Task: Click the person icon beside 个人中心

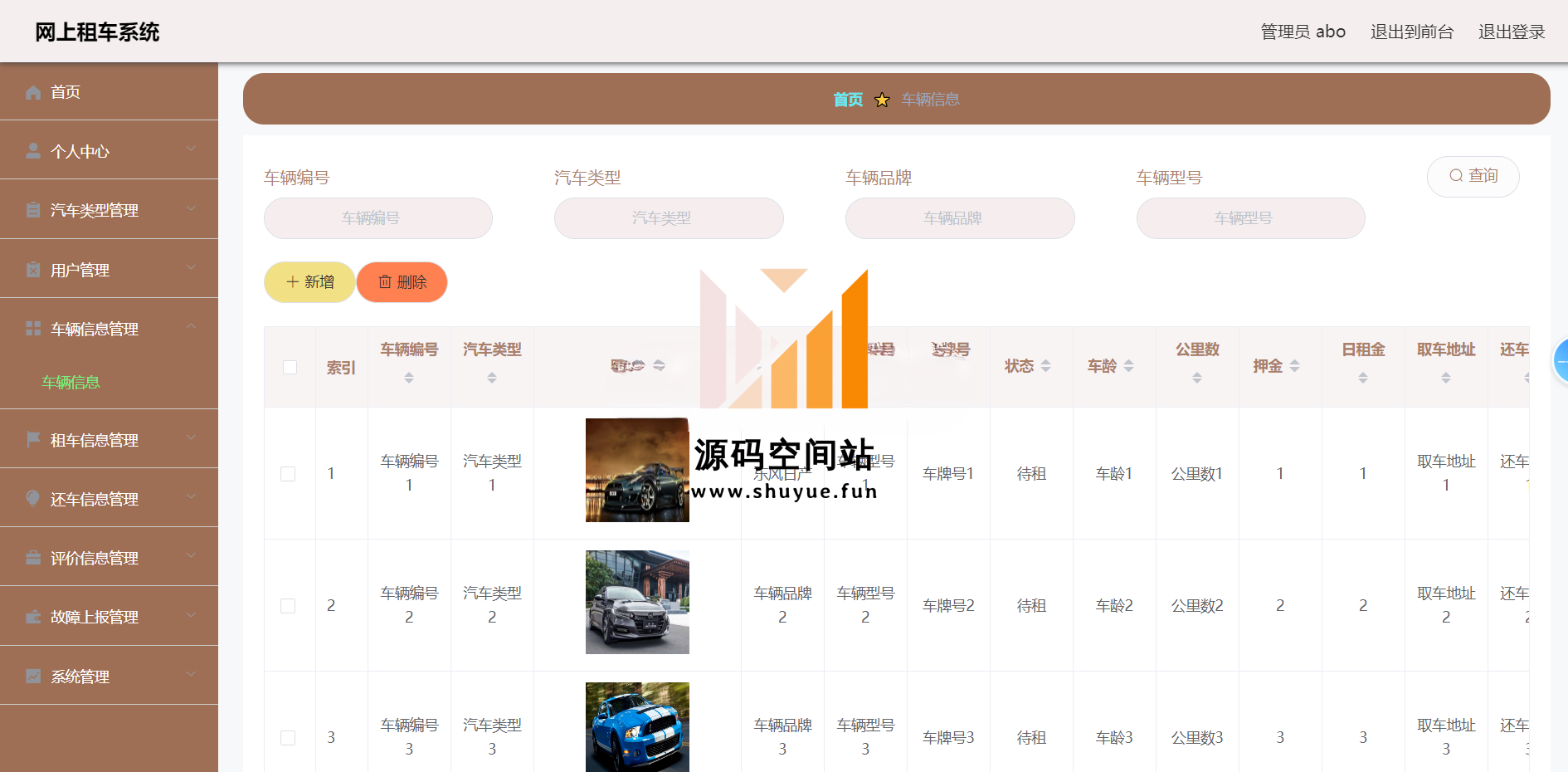Action: [33, 151]
